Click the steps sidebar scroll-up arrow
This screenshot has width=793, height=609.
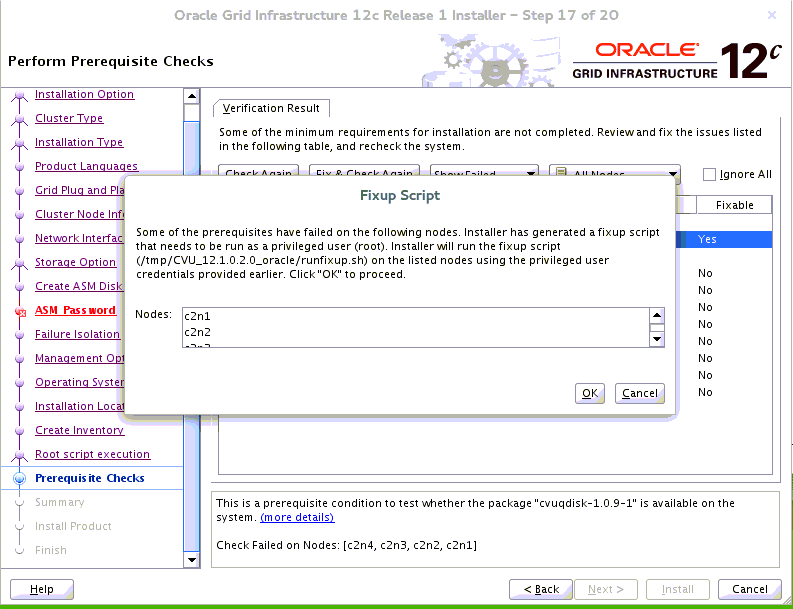click(x=191, y=96)
